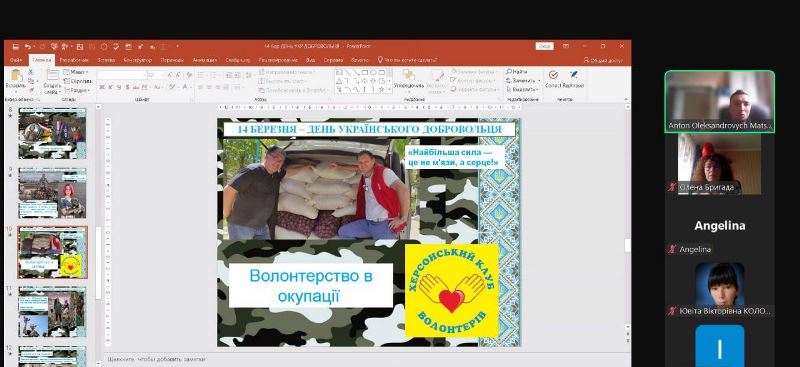
Task: Switch to the Слайд-шоу tab
Action: pyautogui.click(x=238, y=60)
